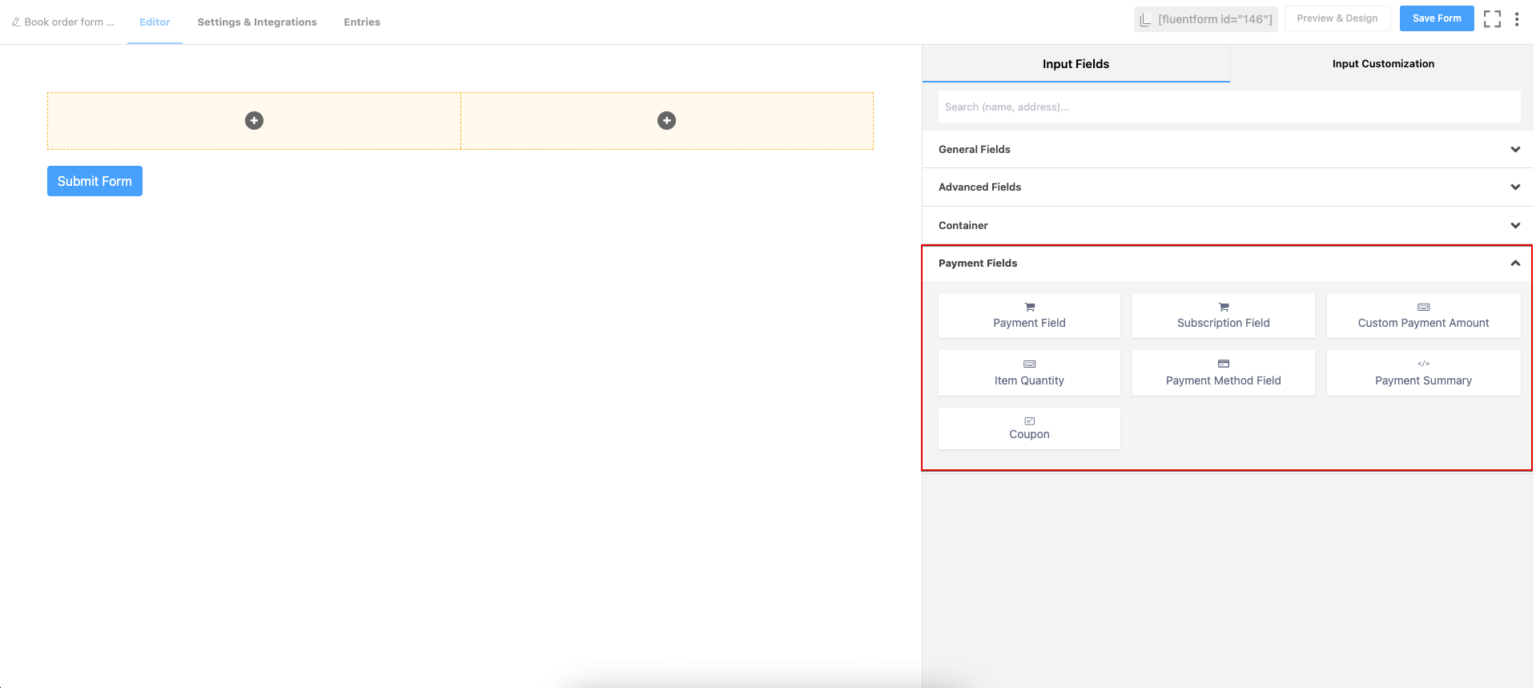This screenshot has height=688, width=1536.
Task: Switch to the Input Customization tab
Action: click(1382, 63)
